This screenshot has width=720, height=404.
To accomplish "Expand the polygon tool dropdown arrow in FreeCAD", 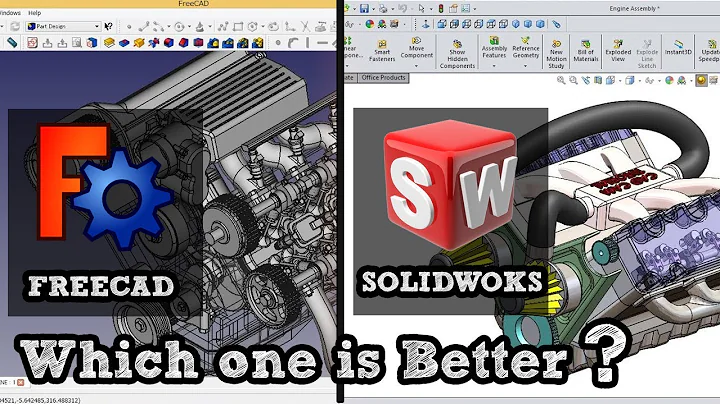I will click(x=263, y=26).
